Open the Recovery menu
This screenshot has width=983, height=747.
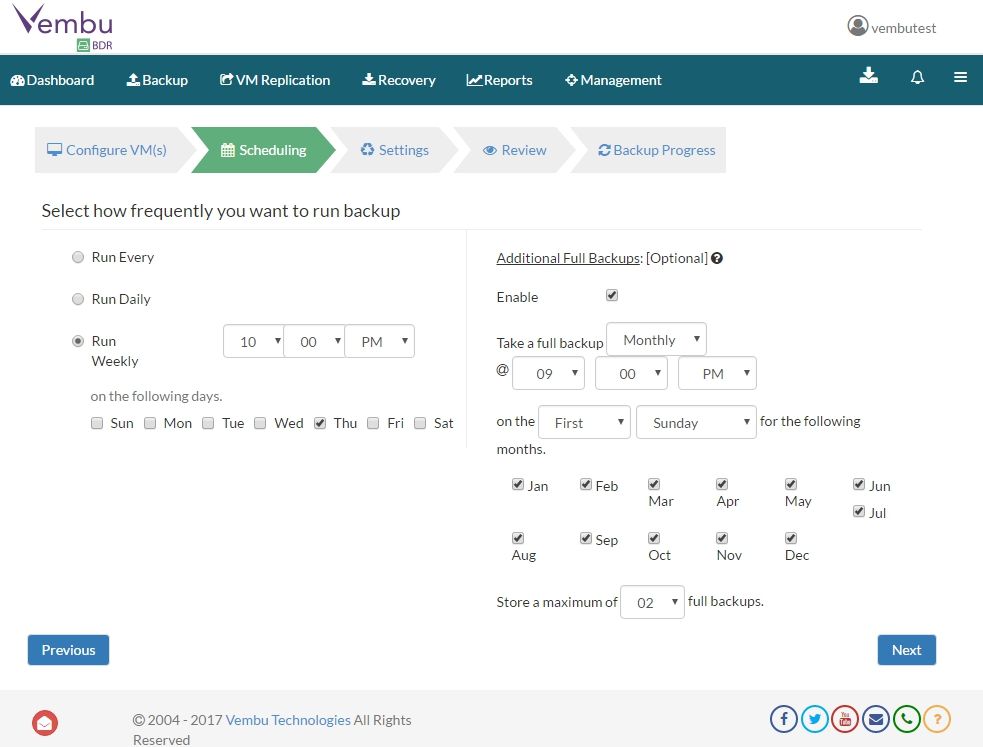(x=399, y=80)
